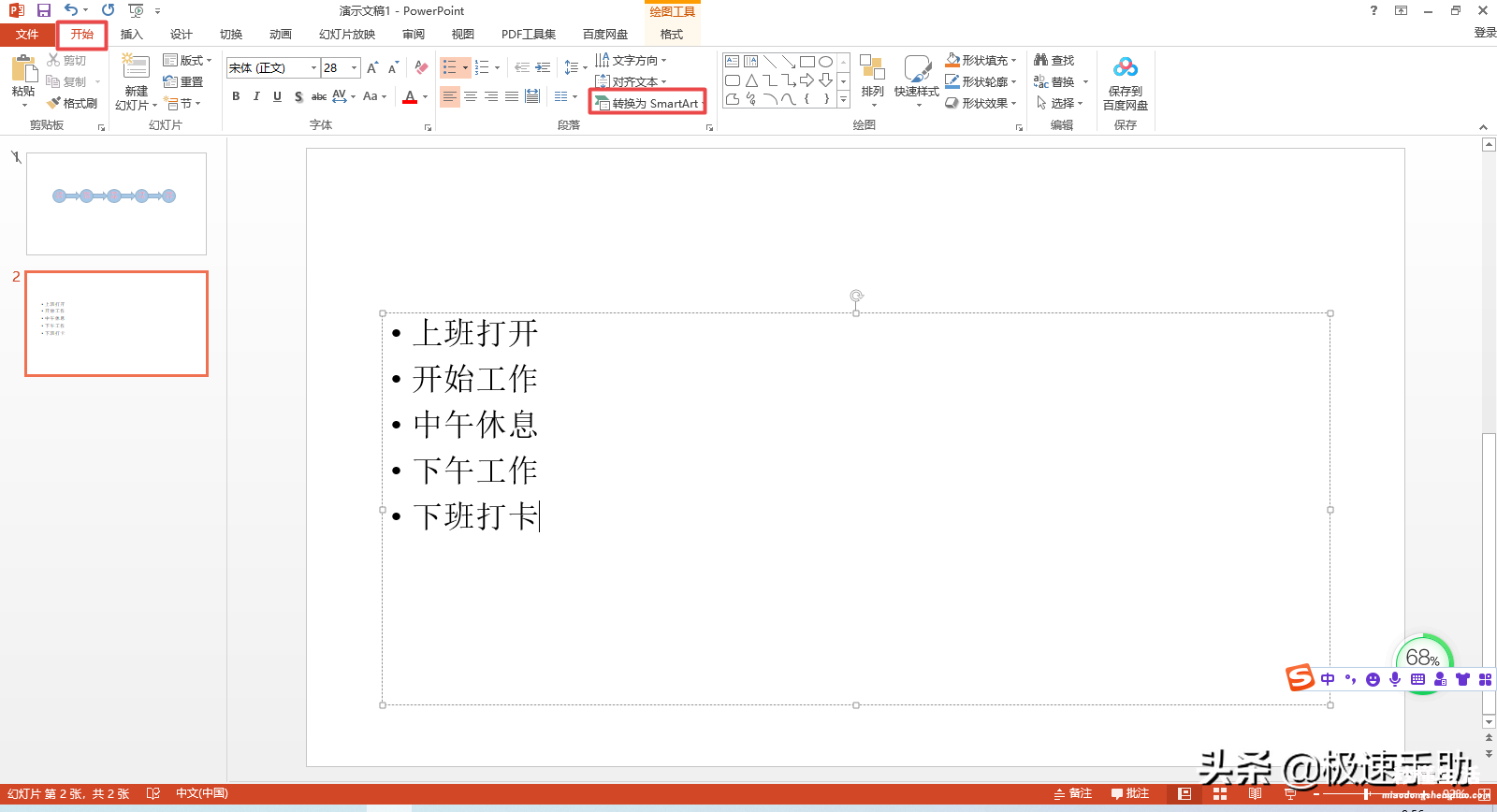Click the New Slide icon

click(x=136, y=67)
